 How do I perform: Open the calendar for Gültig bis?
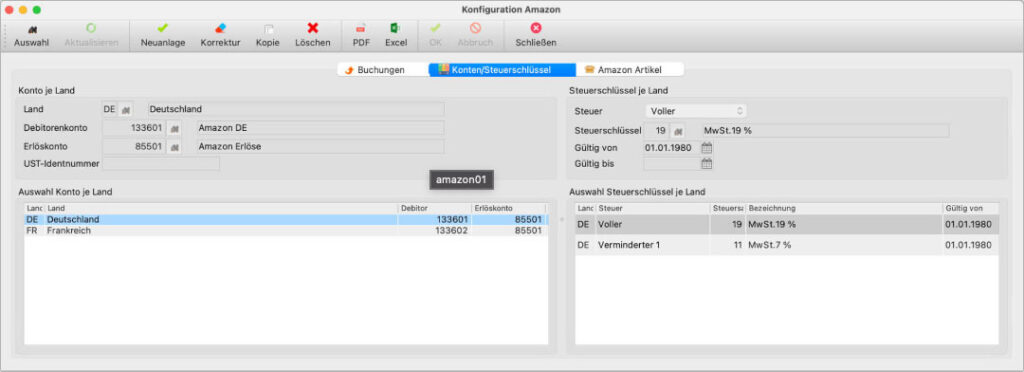[707, 164]
